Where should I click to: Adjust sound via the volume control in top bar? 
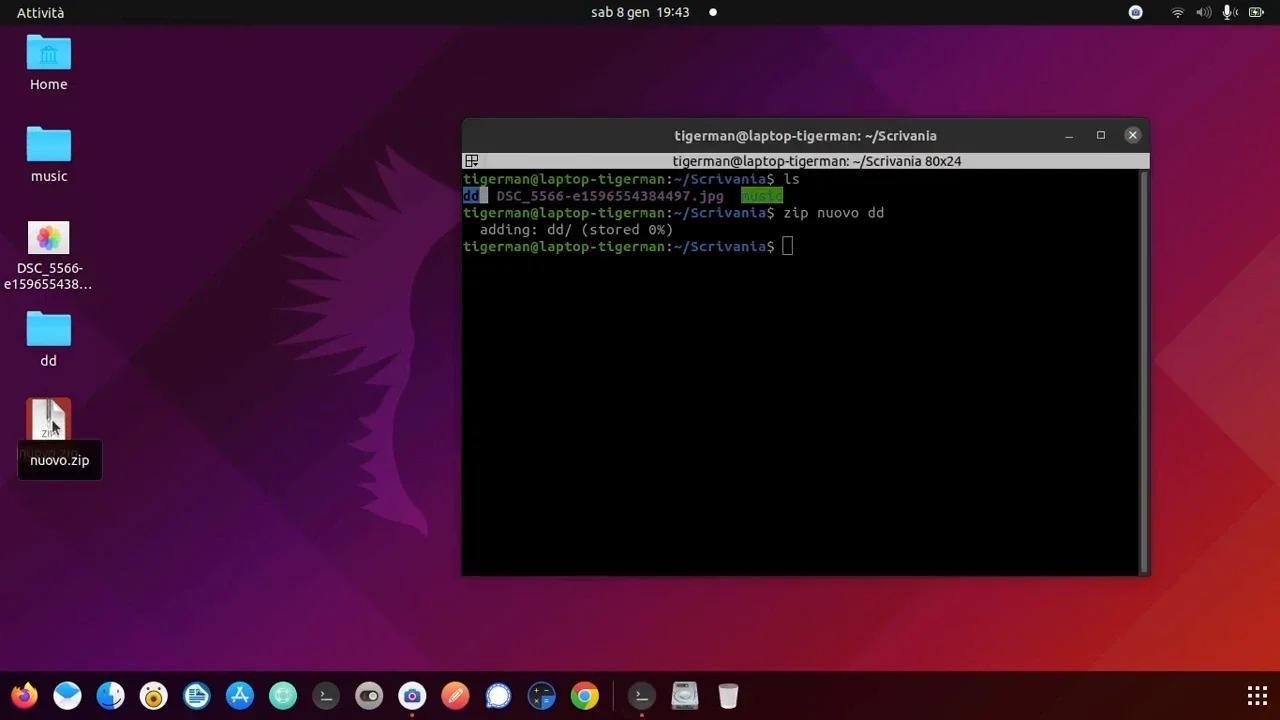tap(1203, 12)
